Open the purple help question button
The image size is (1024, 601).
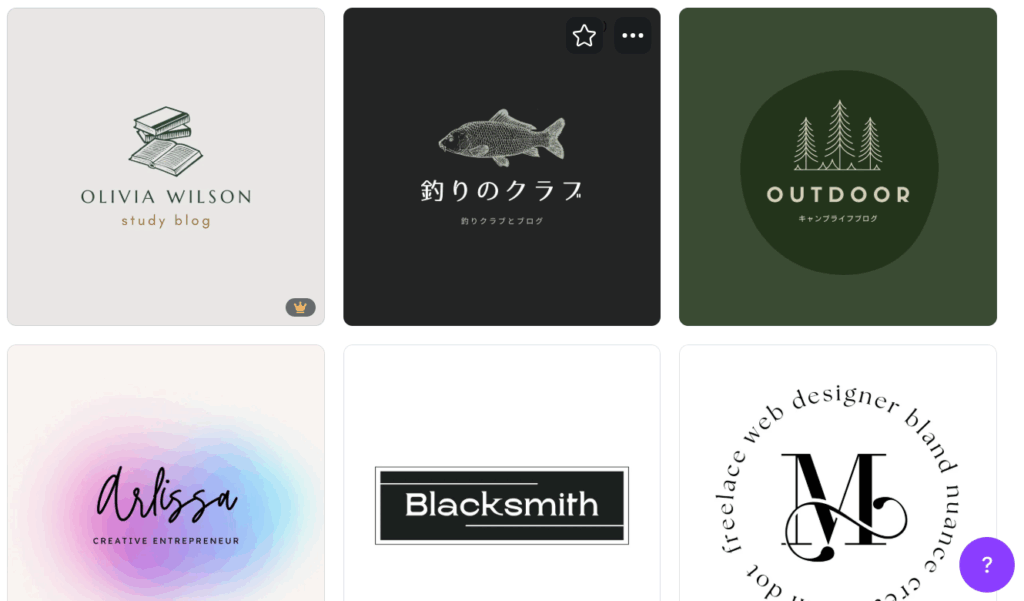click(x=986, y=564)
